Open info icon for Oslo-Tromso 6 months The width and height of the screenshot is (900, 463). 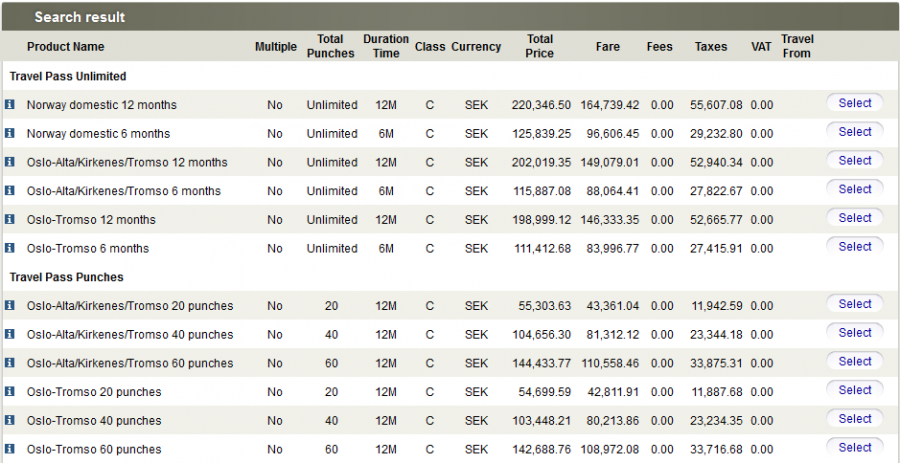(x=10, y=248)
